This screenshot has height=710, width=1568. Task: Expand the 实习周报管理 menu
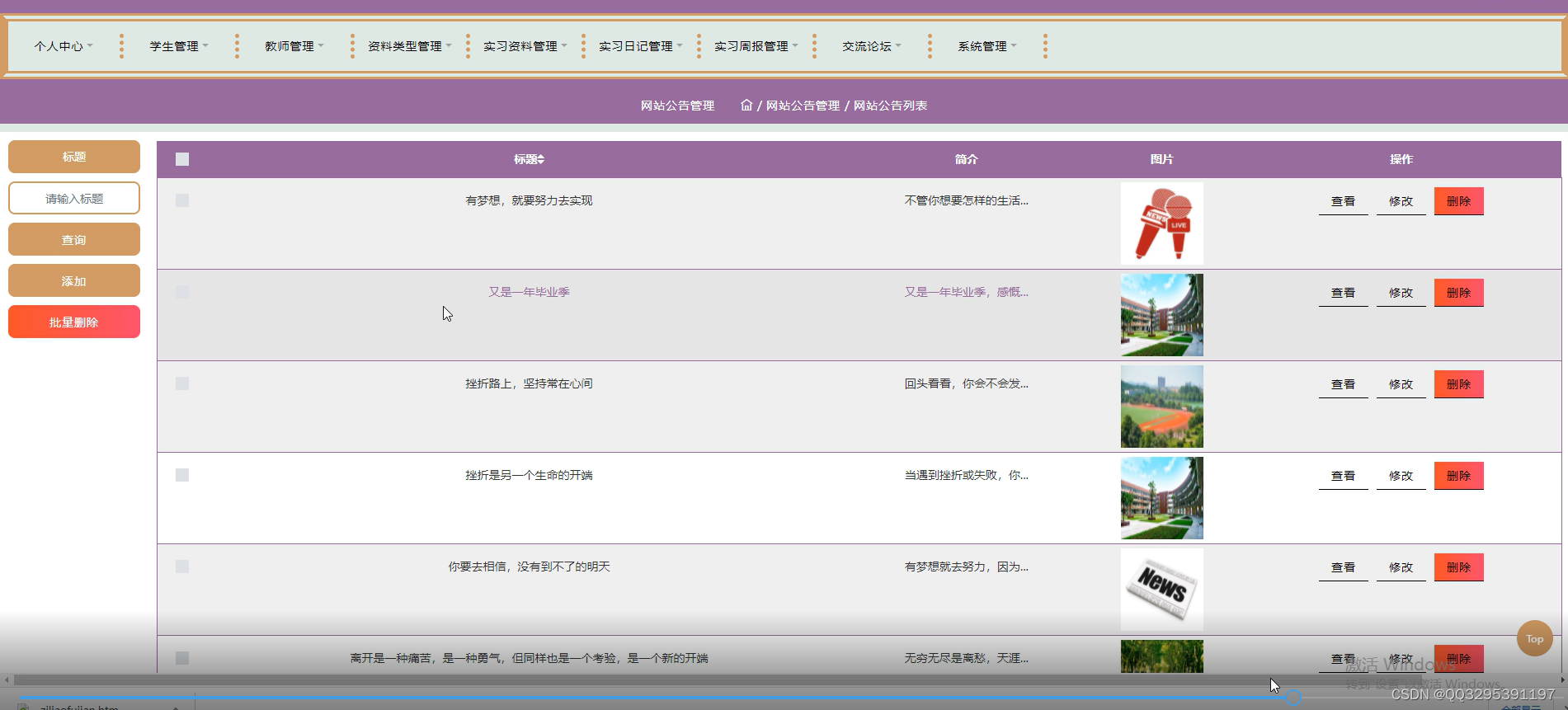[x=756, y=46]
